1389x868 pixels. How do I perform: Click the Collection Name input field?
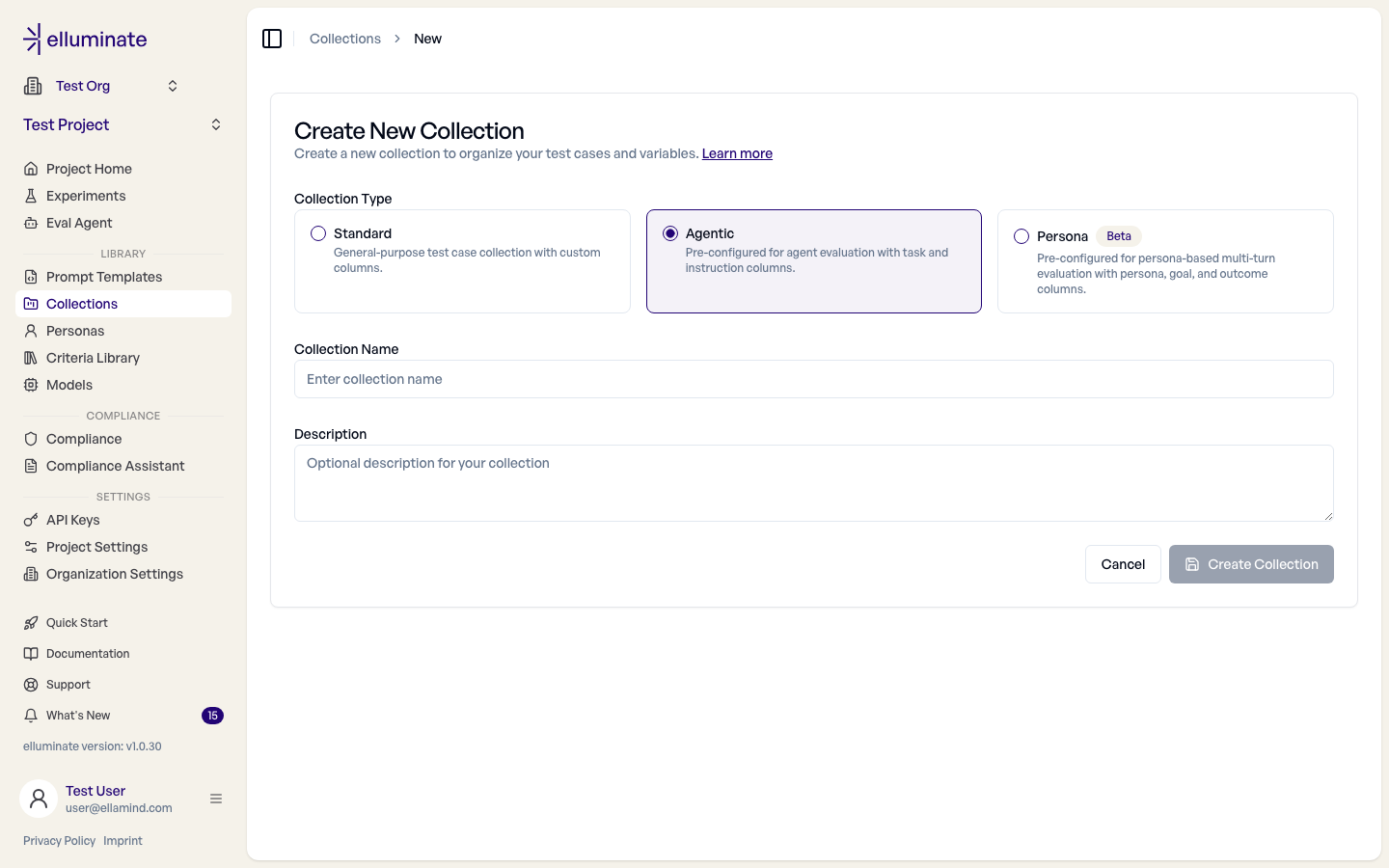pyautogui.click(x=814, y=379)
